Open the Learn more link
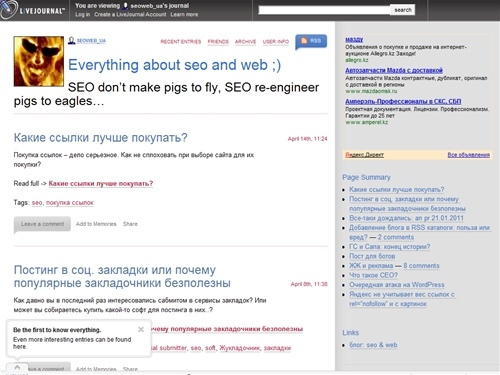 (184, 14)
